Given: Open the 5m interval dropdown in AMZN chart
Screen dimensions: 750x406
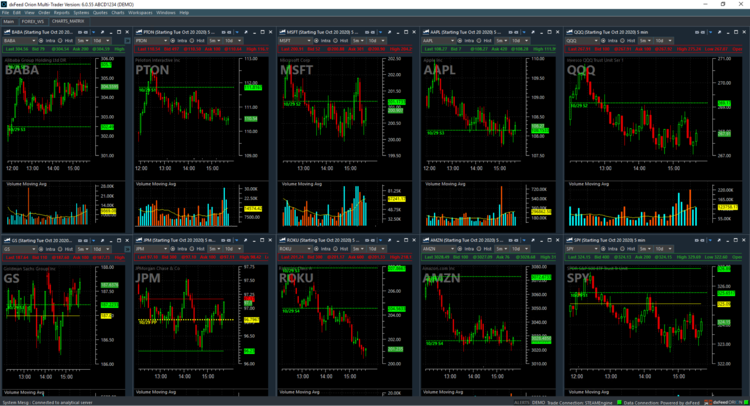Looking at the screenshot, I should coord(502,249).
